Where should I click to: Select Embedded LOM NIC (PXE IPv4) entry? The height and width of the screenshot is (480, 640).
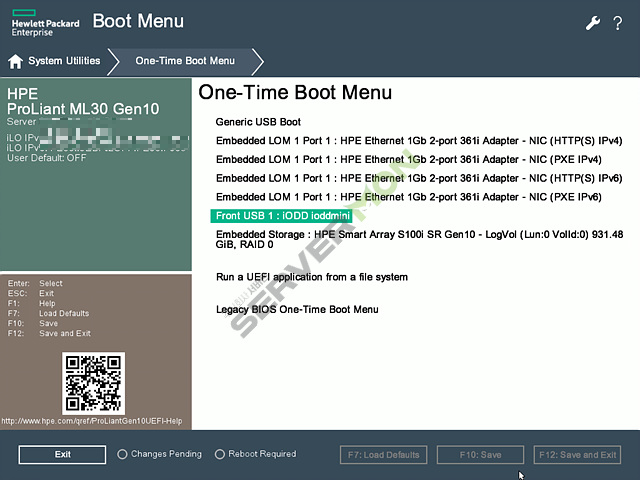[409, 160]
